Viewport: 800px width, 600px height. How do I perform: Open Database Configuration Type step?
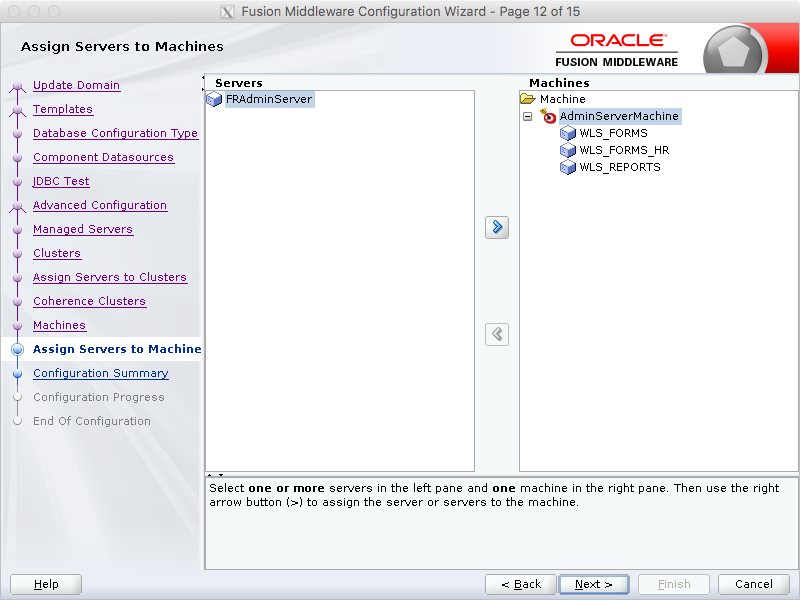(115, 133)
